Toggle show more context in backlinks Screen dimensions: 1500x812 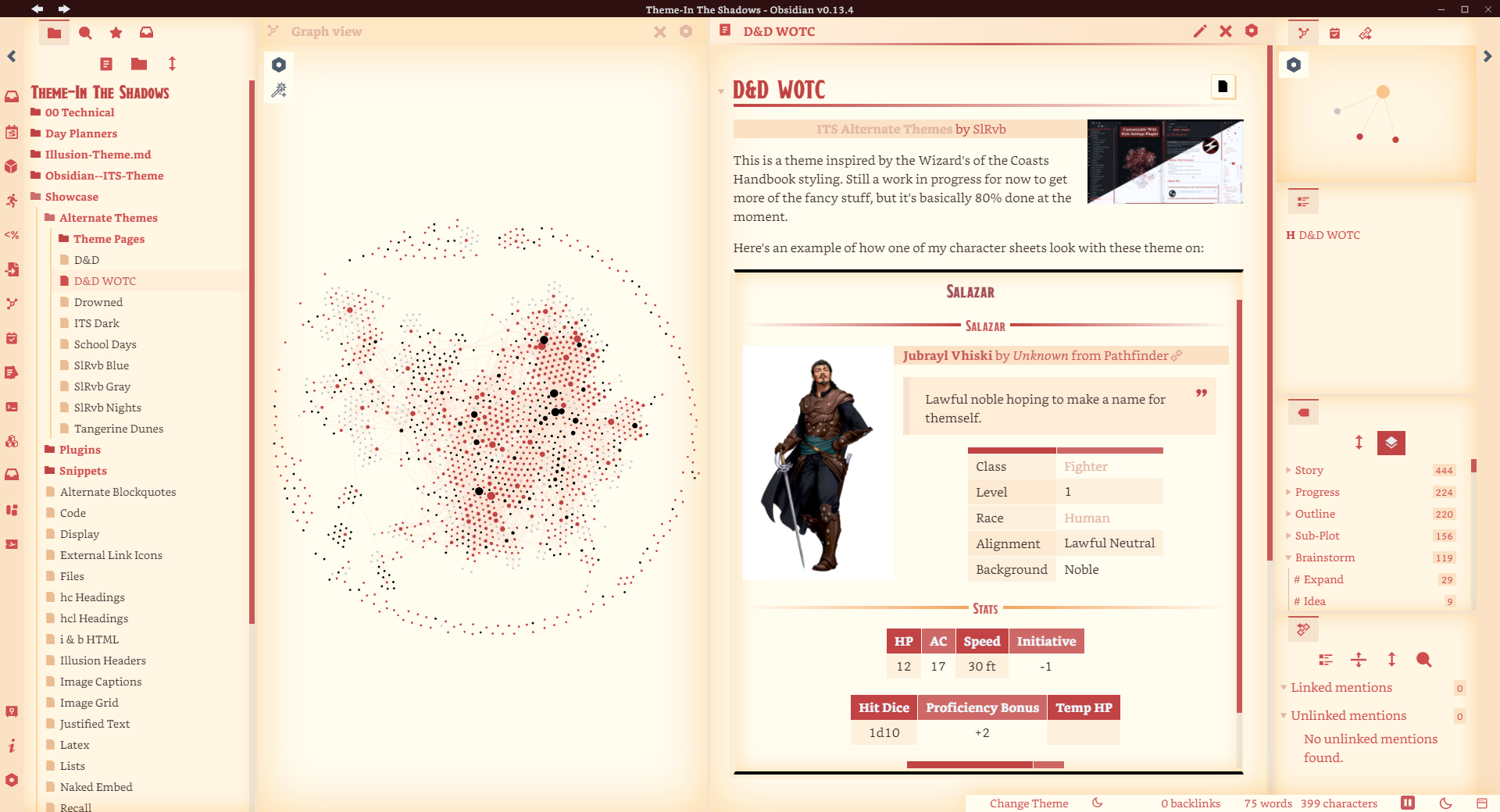1359,660
